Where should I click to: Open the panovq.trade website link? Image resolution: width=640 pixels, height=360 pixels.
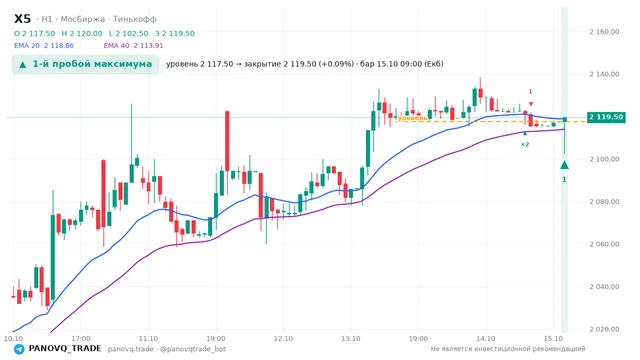tap(131, 349)
